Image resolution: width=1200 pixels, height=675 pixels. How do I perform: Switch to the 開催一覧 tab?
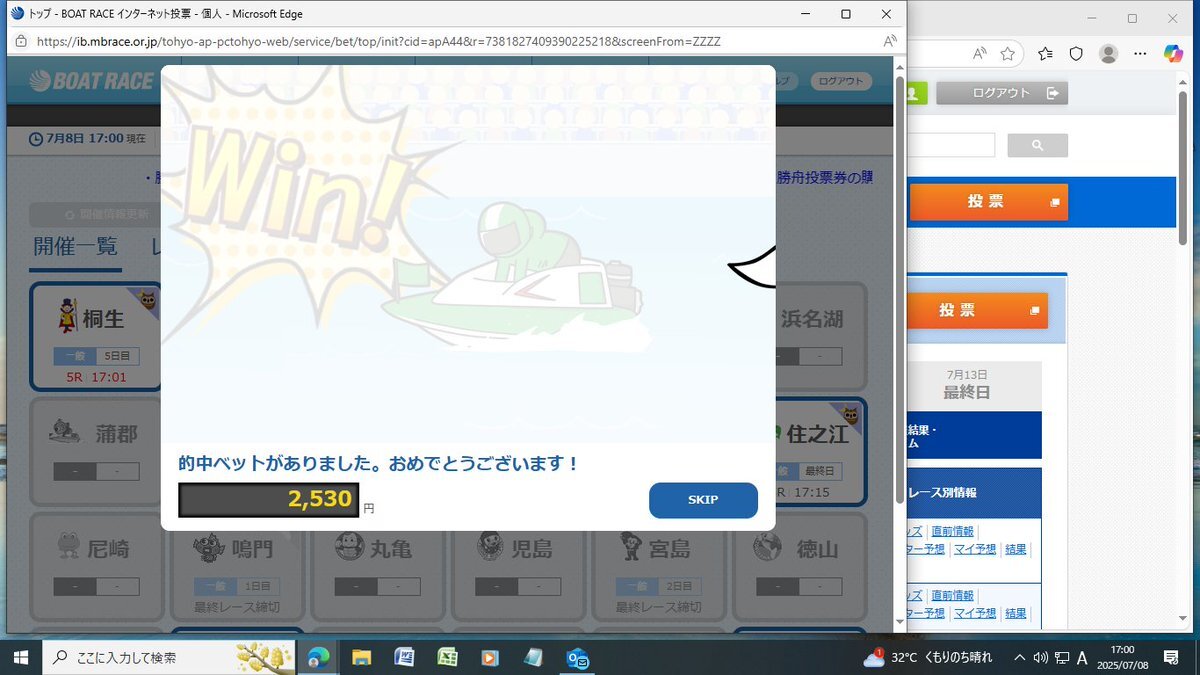tap(76, 246)
